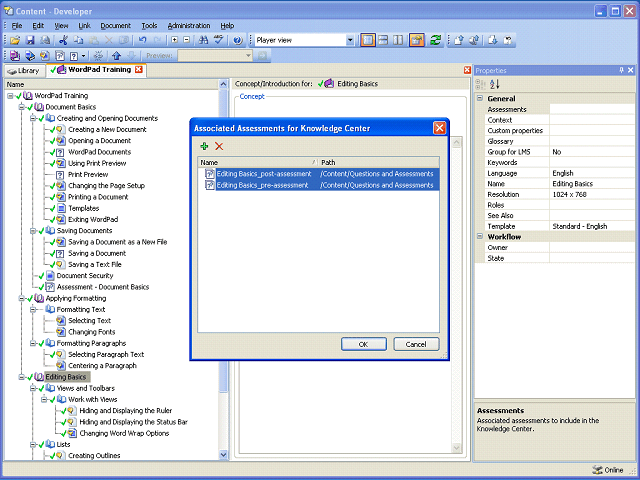Click the Categorized sort icon in Properties

pos(480,84)
